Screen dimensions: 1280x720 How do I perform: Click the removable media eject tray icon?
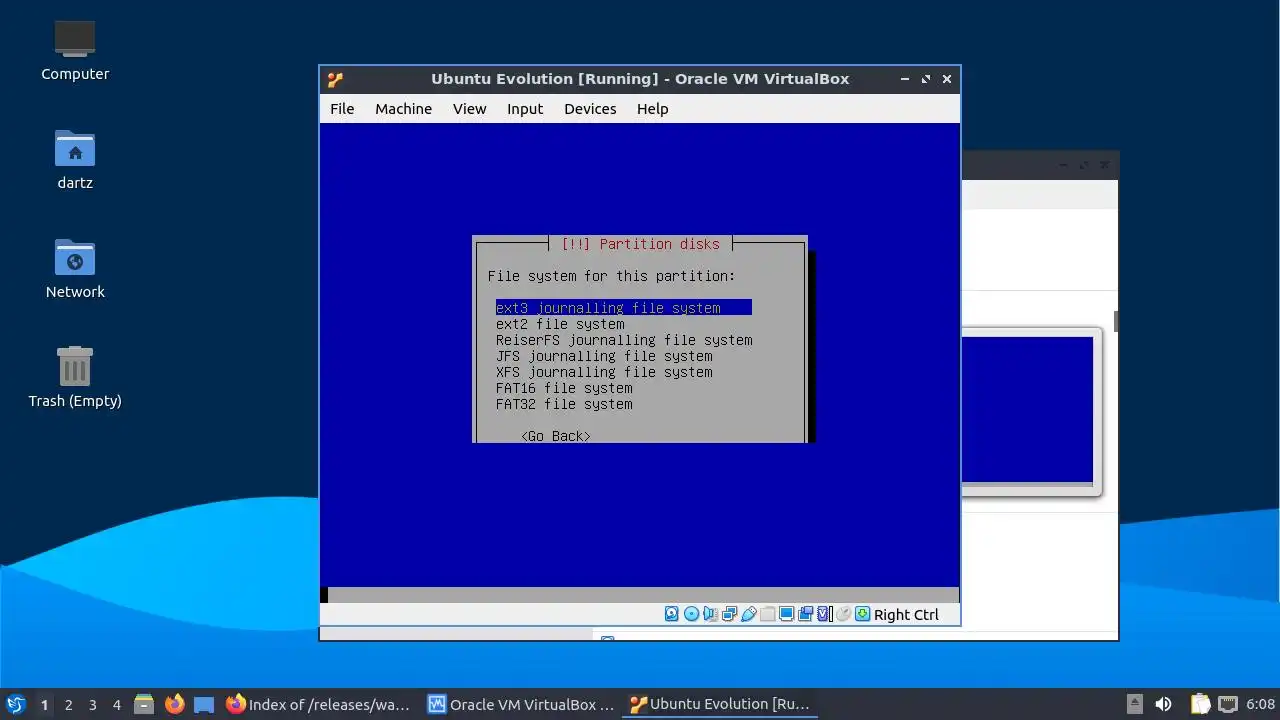tap(1134, 704)
